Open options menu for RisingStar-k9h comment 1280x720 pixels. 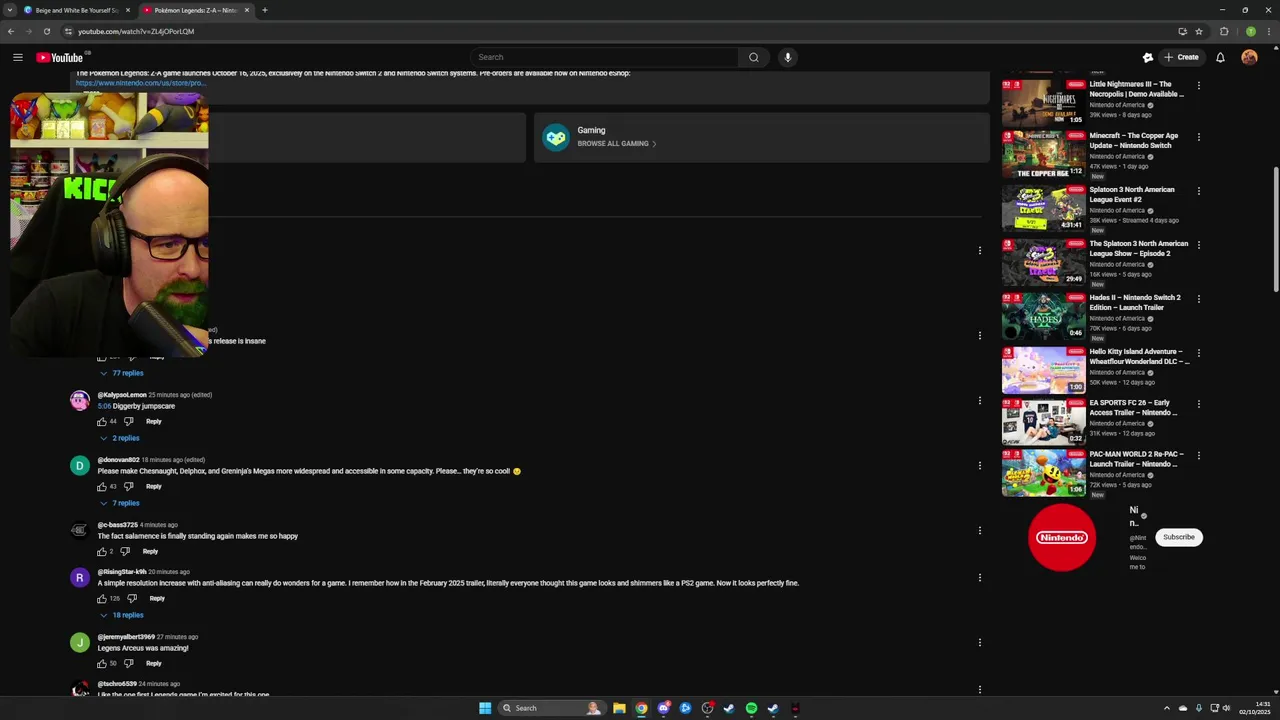pos(980,578)
